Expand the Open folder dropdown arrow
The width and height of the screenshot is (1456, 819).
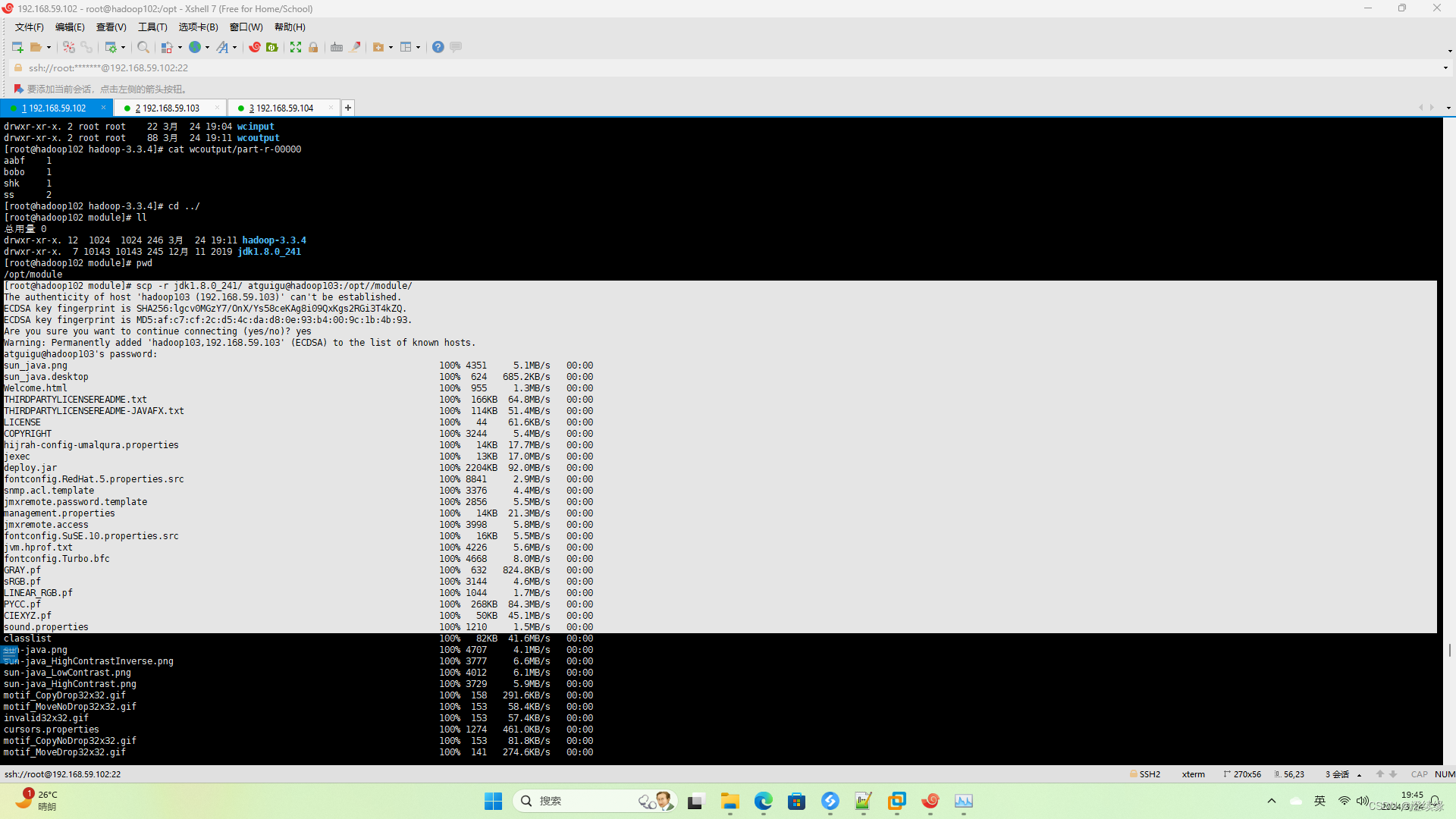pos(49,48)
